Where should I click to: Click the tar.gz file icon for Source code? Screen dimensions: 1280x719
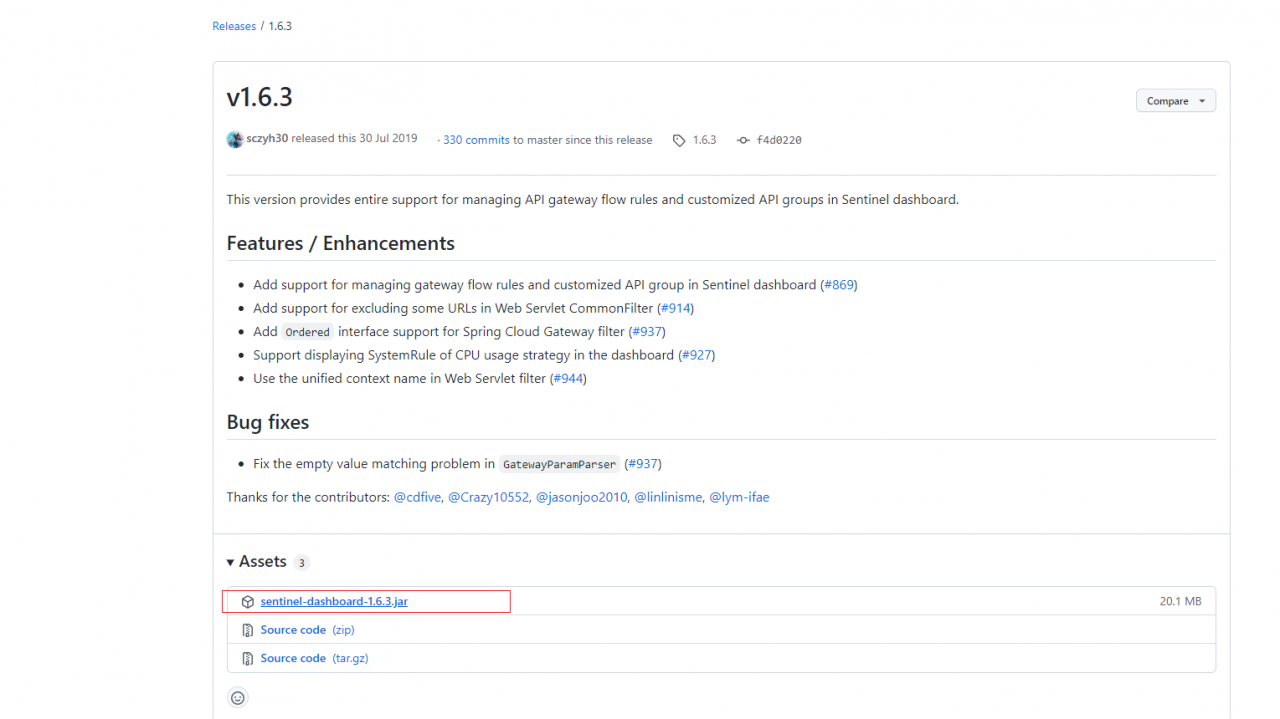pos(248,658)
